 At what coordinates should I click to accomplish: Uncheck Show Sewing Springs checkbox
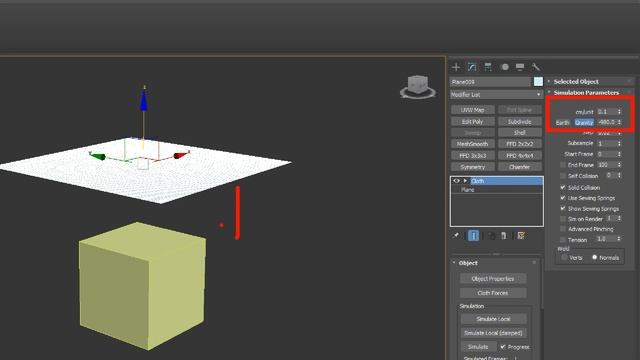point(563,209)
